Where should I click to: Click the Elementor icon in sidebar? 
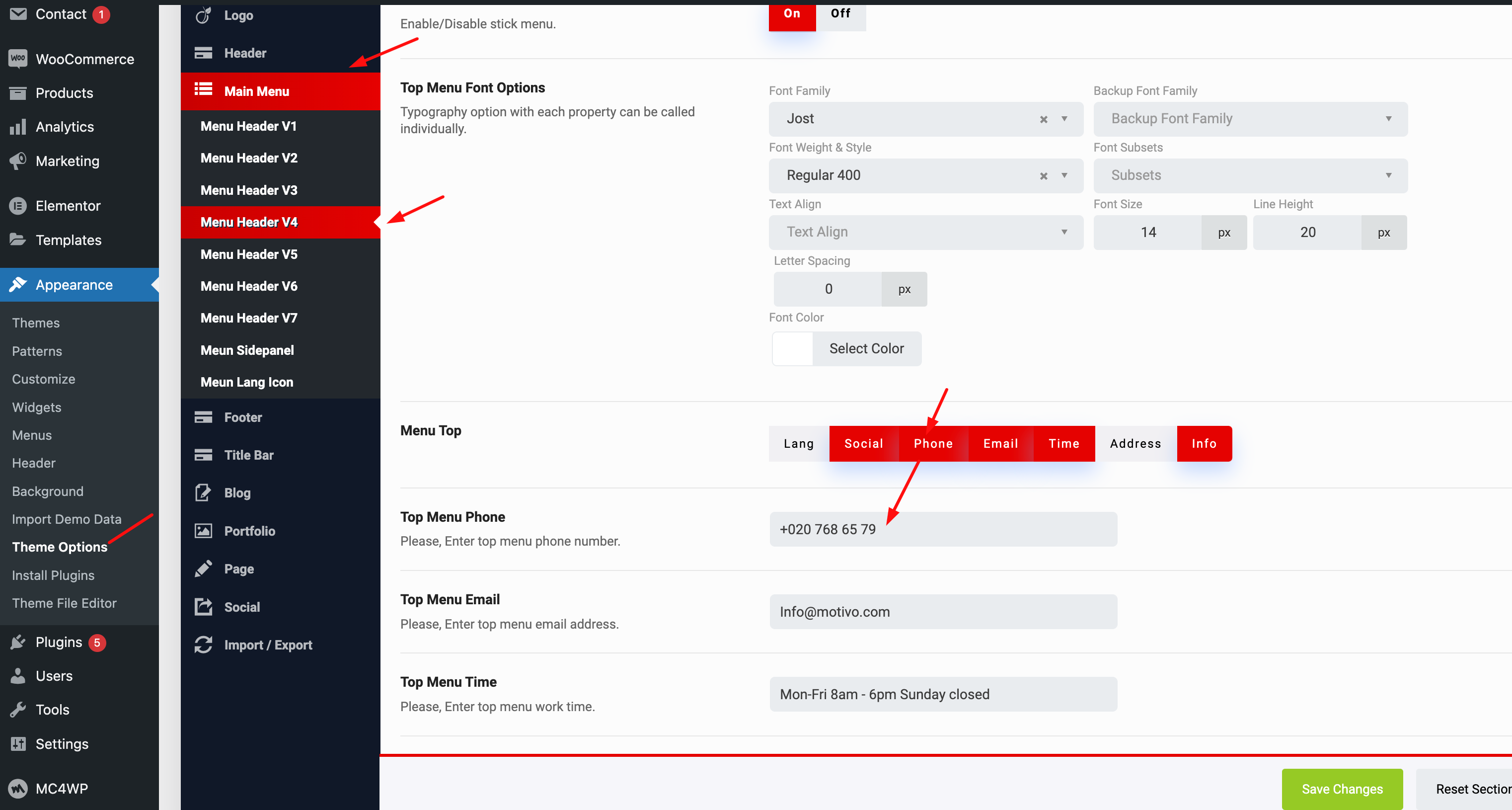(x=18, y=206)
